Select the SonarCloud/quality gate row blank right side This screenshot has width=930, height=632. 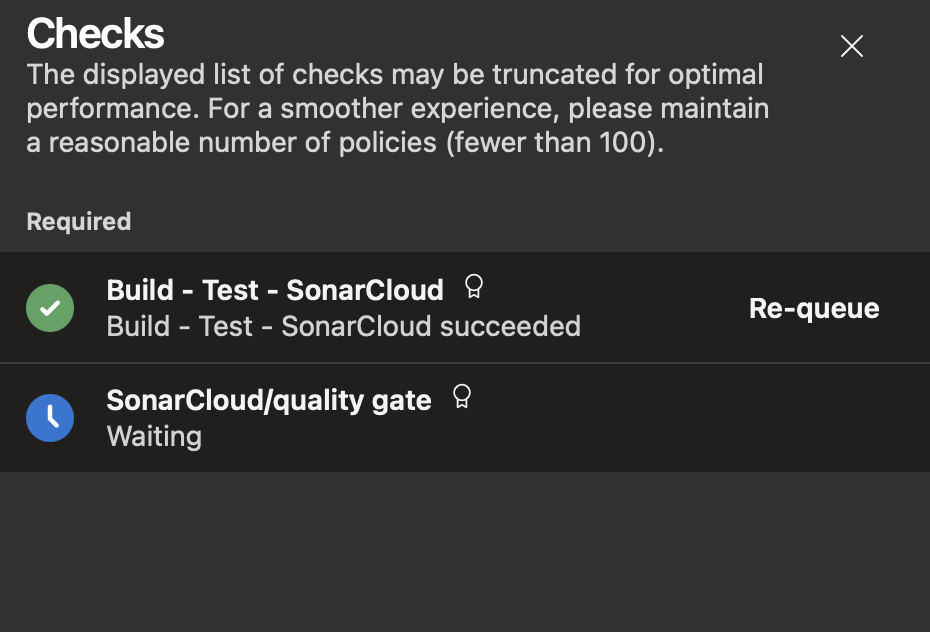[x=700, y=418]
